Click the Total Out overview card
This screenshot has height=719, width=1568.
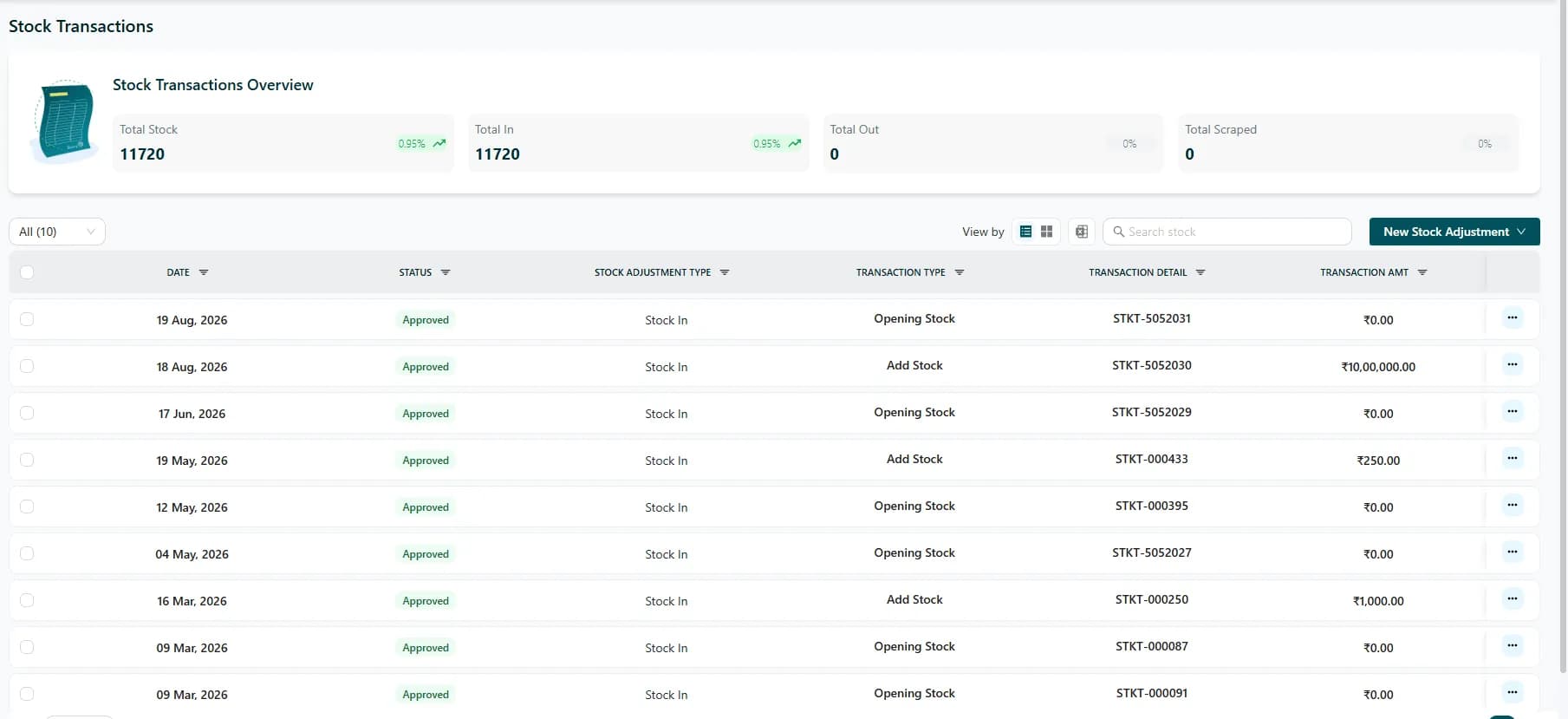point(993,143)
